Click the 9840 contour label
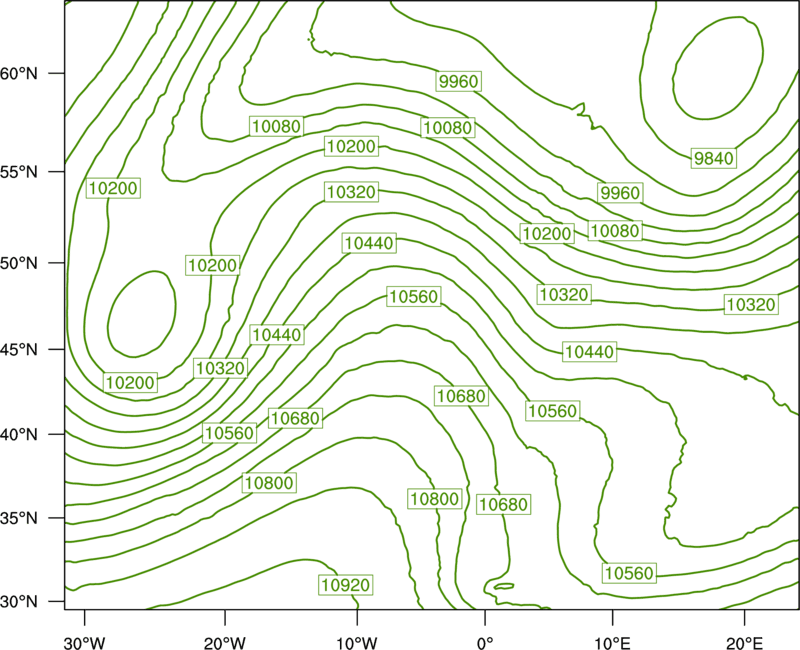The height and width of the screenshot is (650, 800). pos(714,158)
